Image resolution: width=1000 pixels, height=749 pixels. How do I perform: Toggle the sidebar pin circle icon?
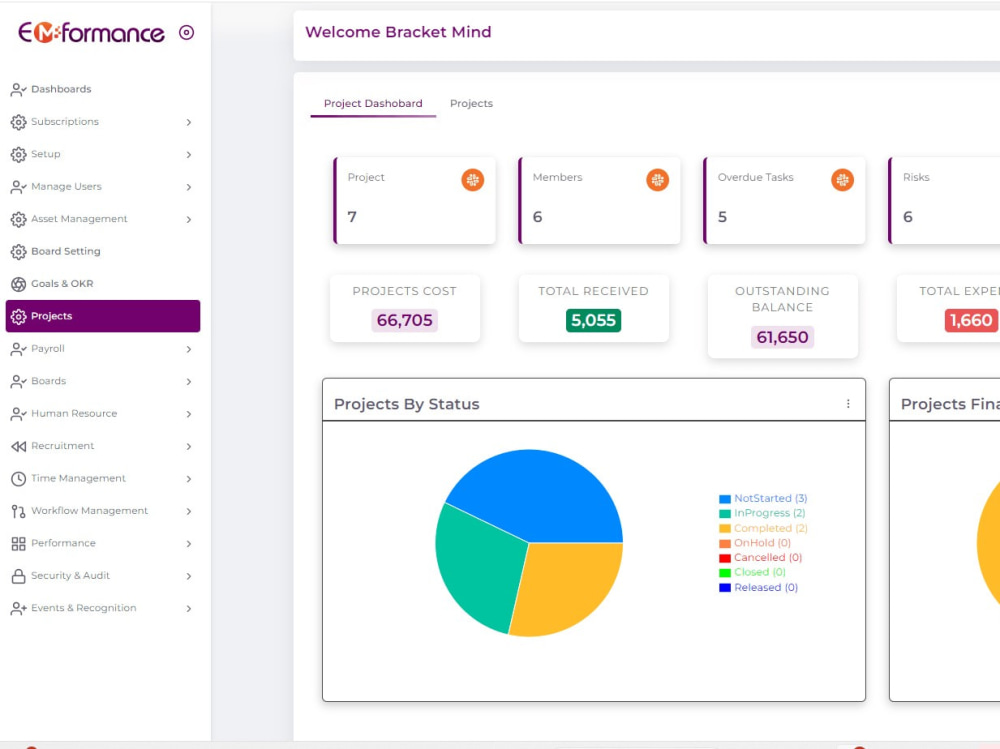[x=186, y=33]
